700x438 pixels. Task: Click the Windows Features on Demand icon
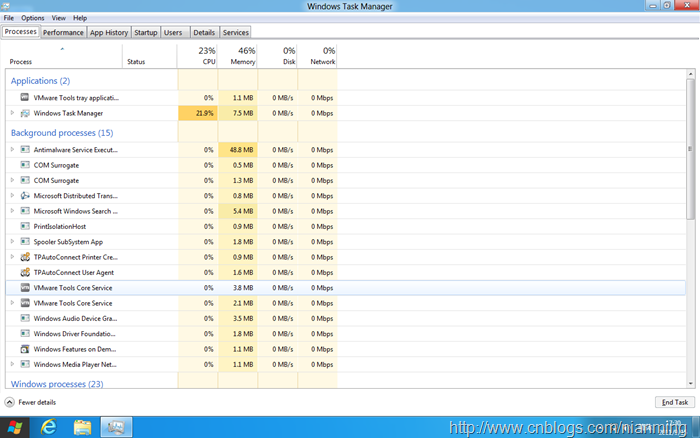(25, 349)
